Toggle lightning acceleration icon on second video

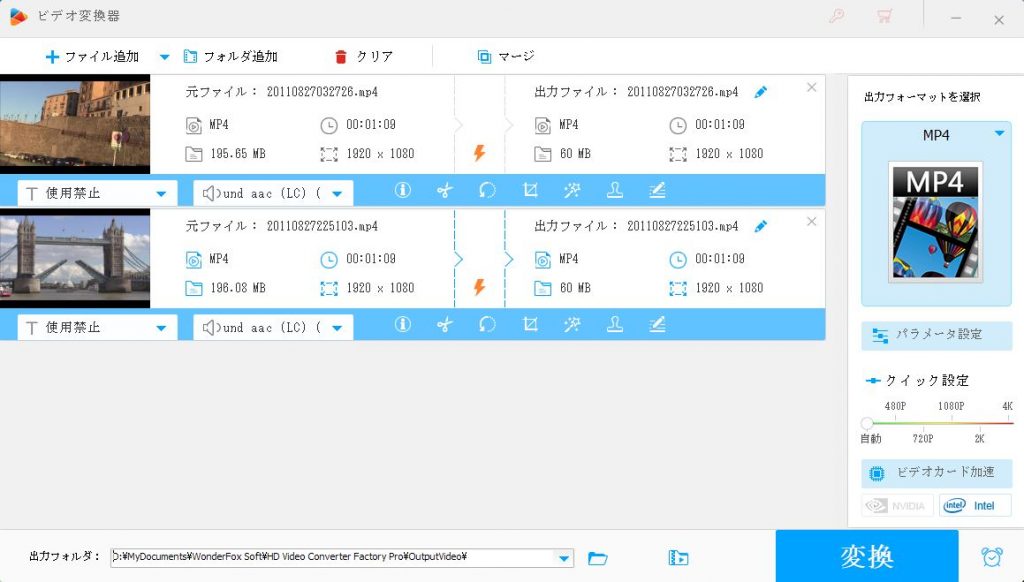pos(479,288)
